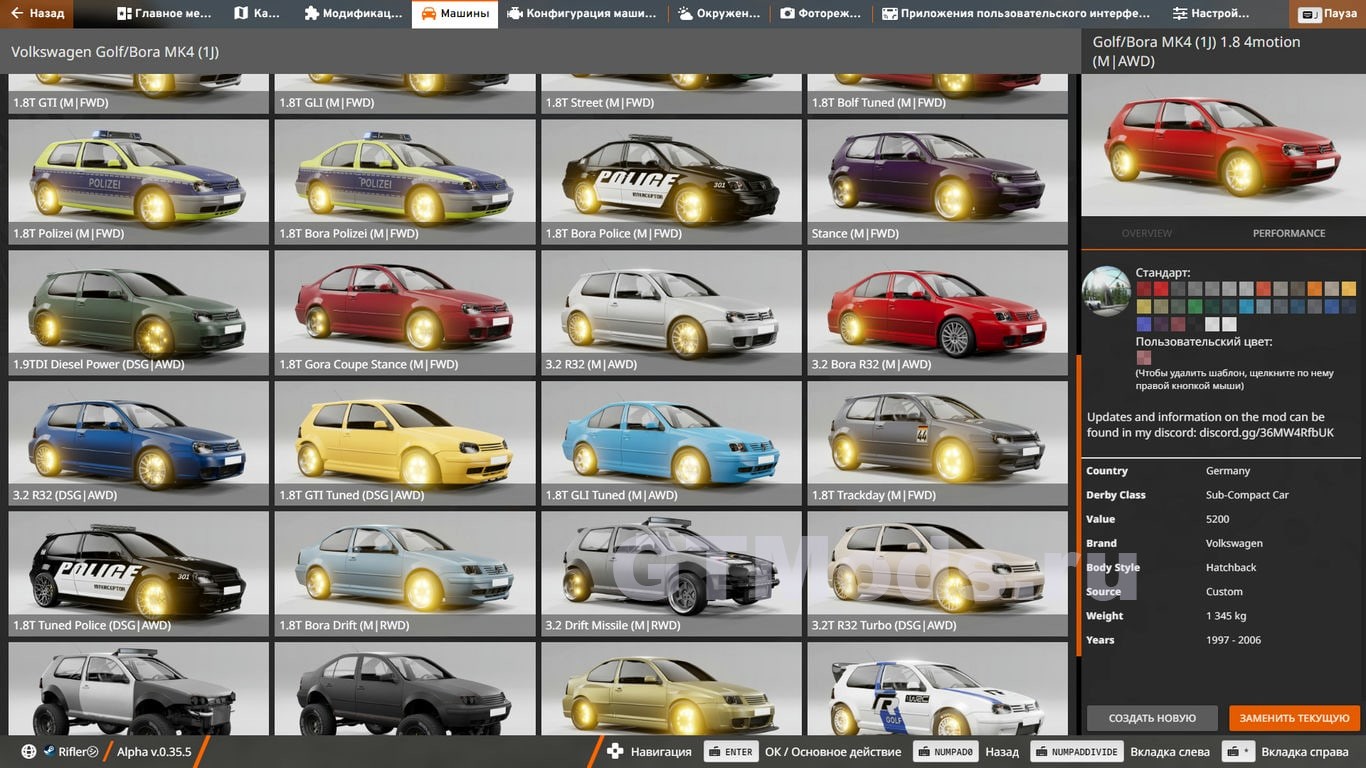The width and height of the screenshot is (1366, 768).
Task: Select the 1.8T Tuned Police (DSG|AWD) car
Action: click(139, 574)
